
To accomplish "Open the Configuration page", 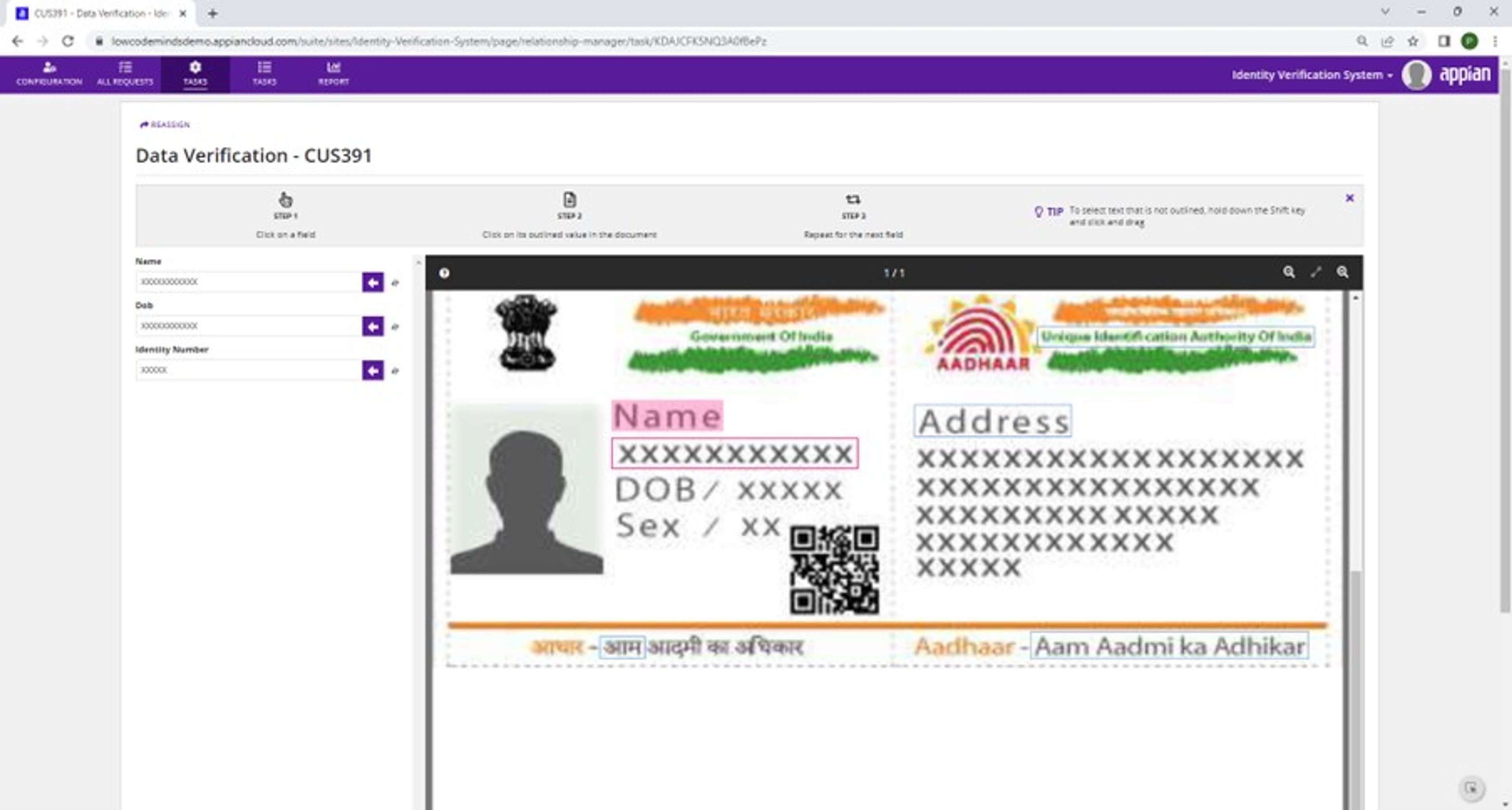I will click(49, 74).
